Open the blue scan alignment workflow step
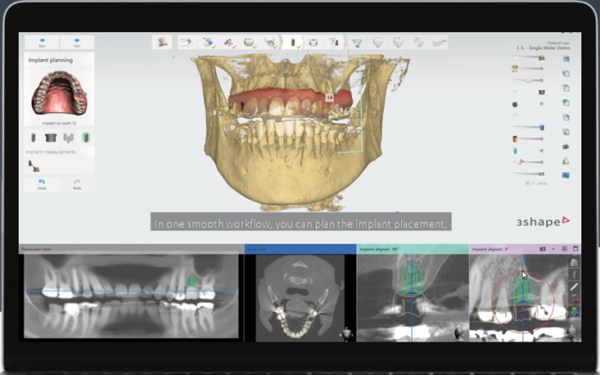The width and height of the screenshot is (600, 375). coord(208,42)
